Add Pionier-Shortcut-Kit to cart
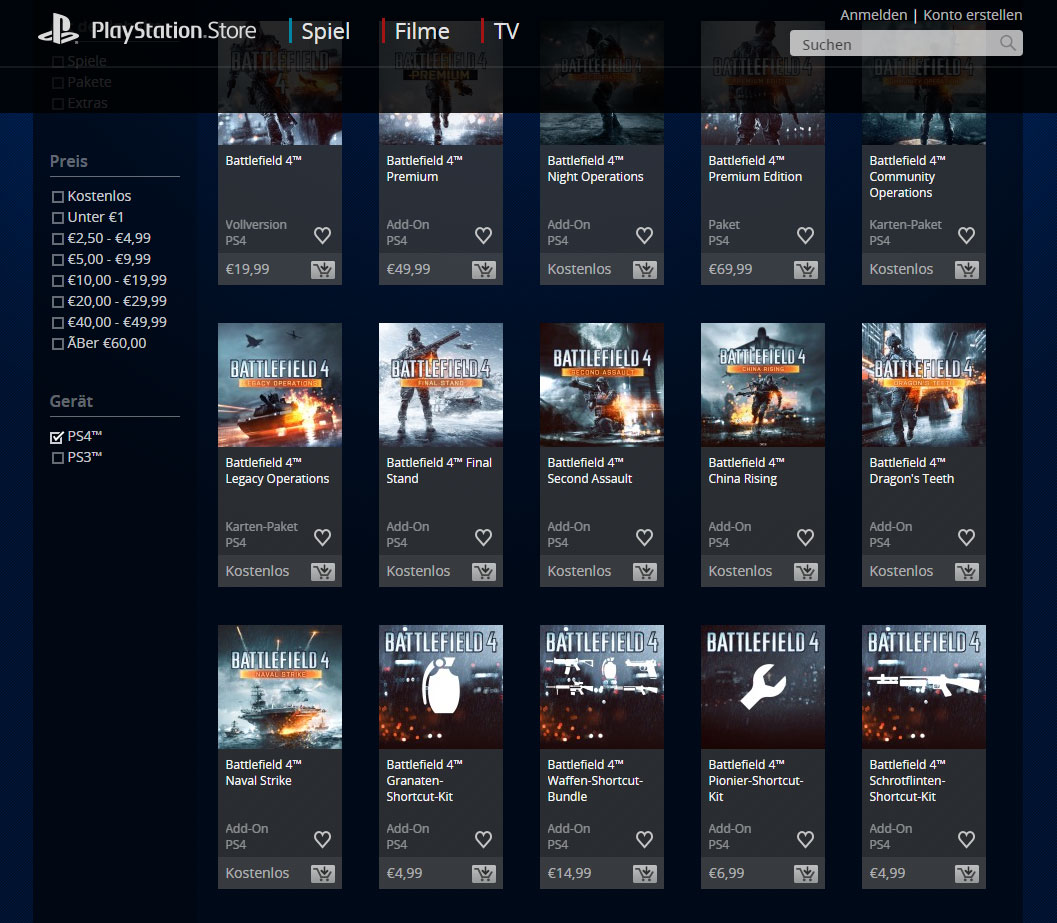1057x923 pixels. tap(805, 874)
